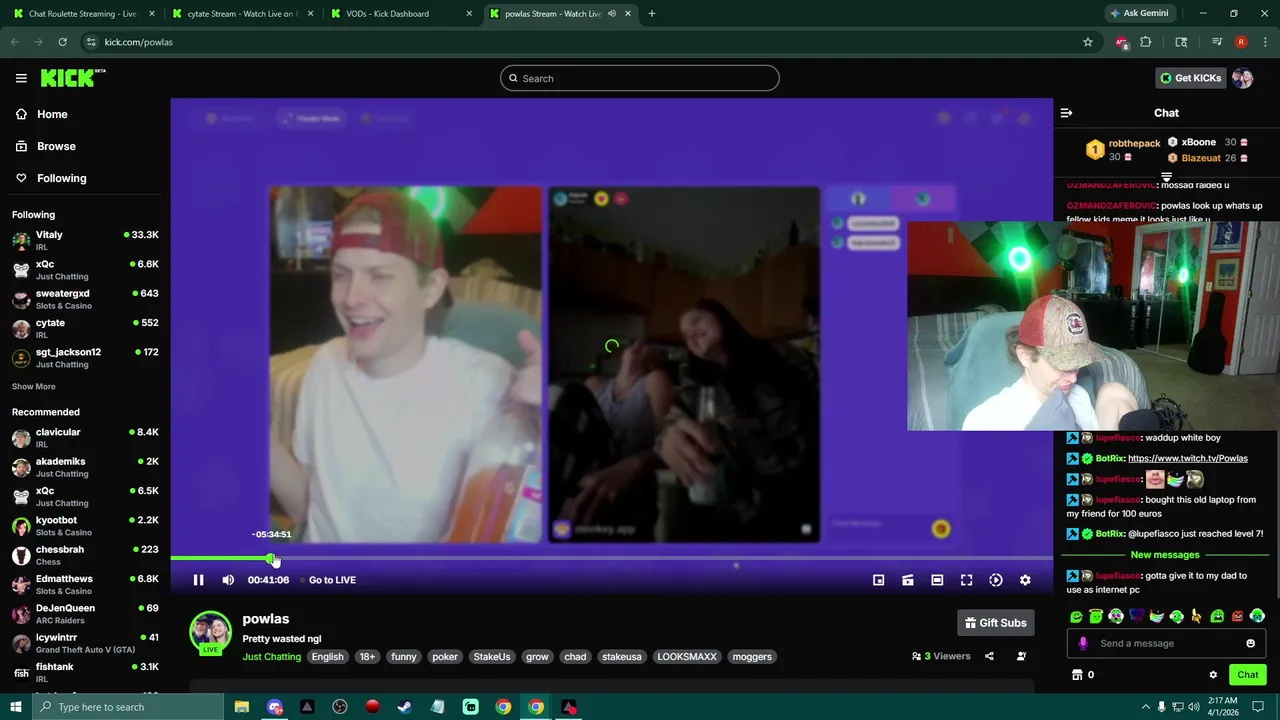The width and height of the screenshot is (1280, 720).
Task: Switch to Chat Roulette Streaming tab
Action: click(x=83, y=14)
